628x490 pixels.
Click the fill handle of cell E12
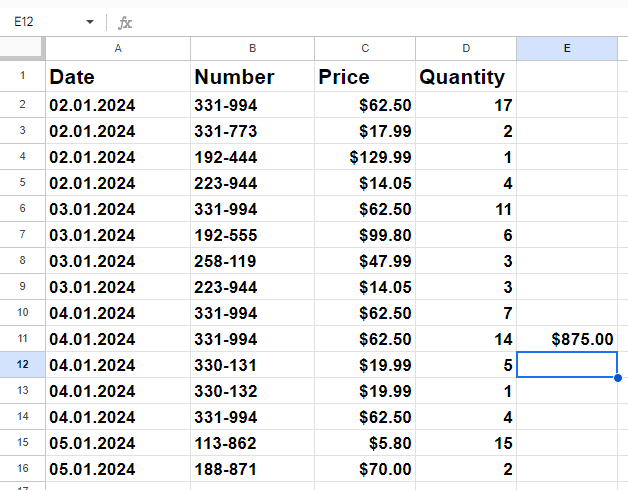tap(618, 377)
